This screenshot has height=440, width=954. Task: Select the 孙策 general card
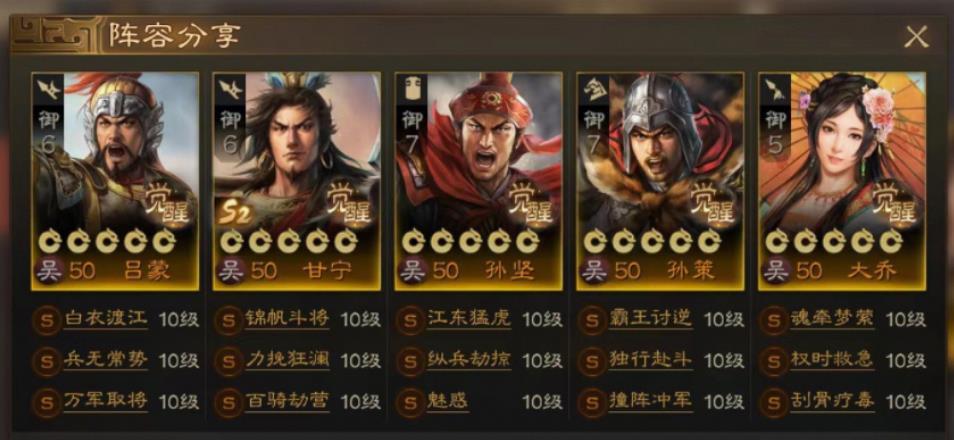point(660,181)
